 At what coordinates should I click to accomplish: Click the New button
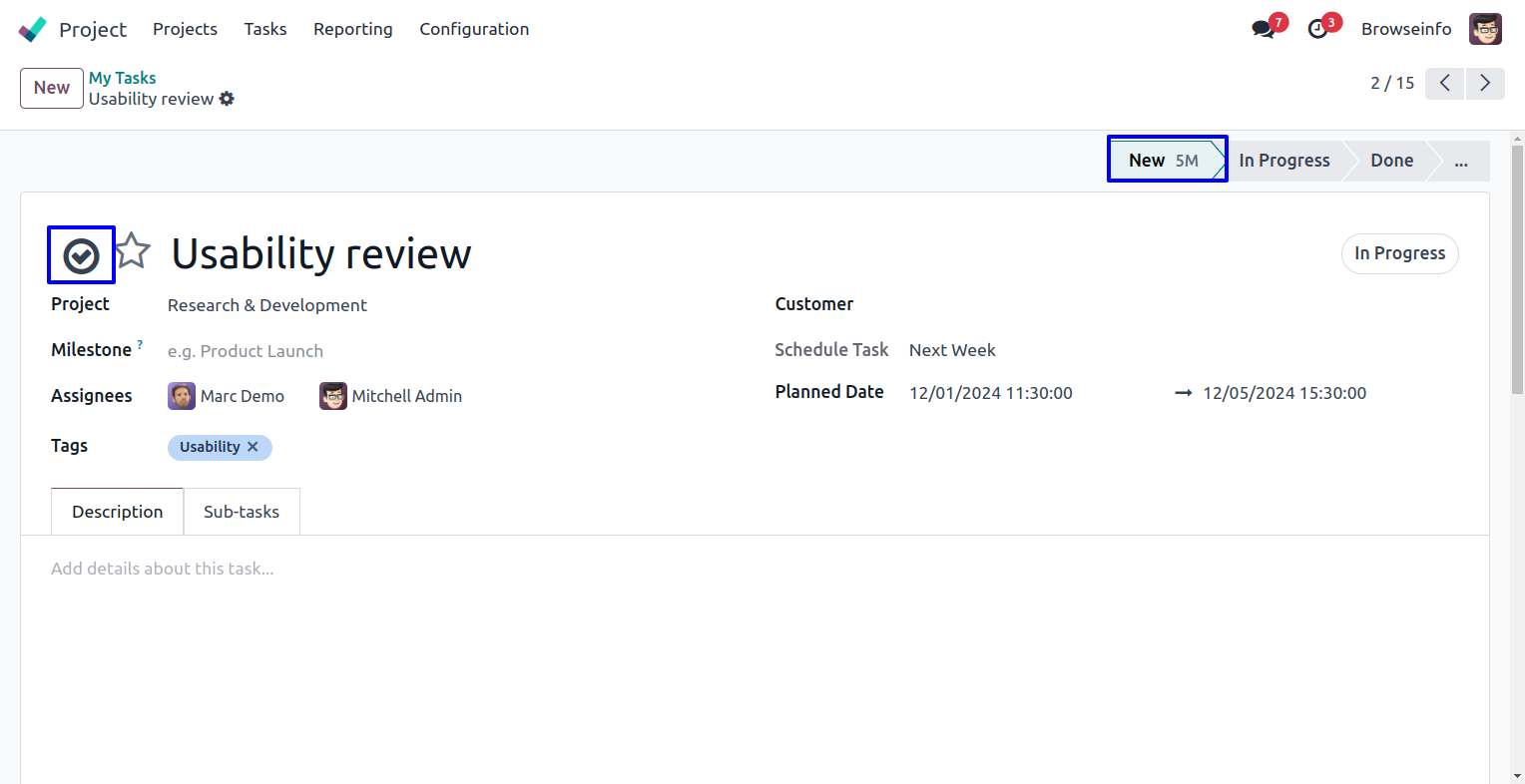(x=52, y=88)
